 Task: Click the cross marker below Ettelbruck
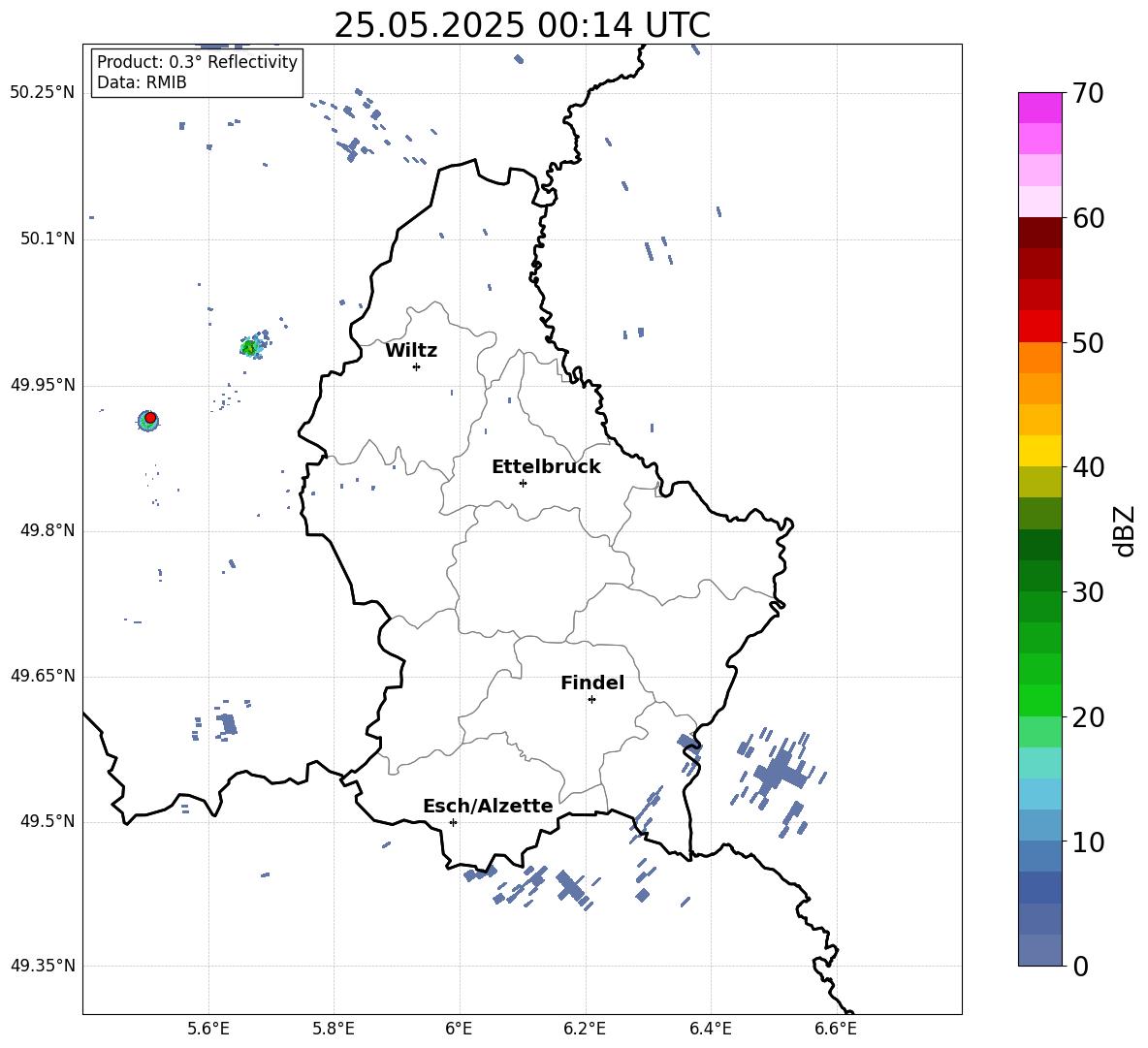[523, 483]
